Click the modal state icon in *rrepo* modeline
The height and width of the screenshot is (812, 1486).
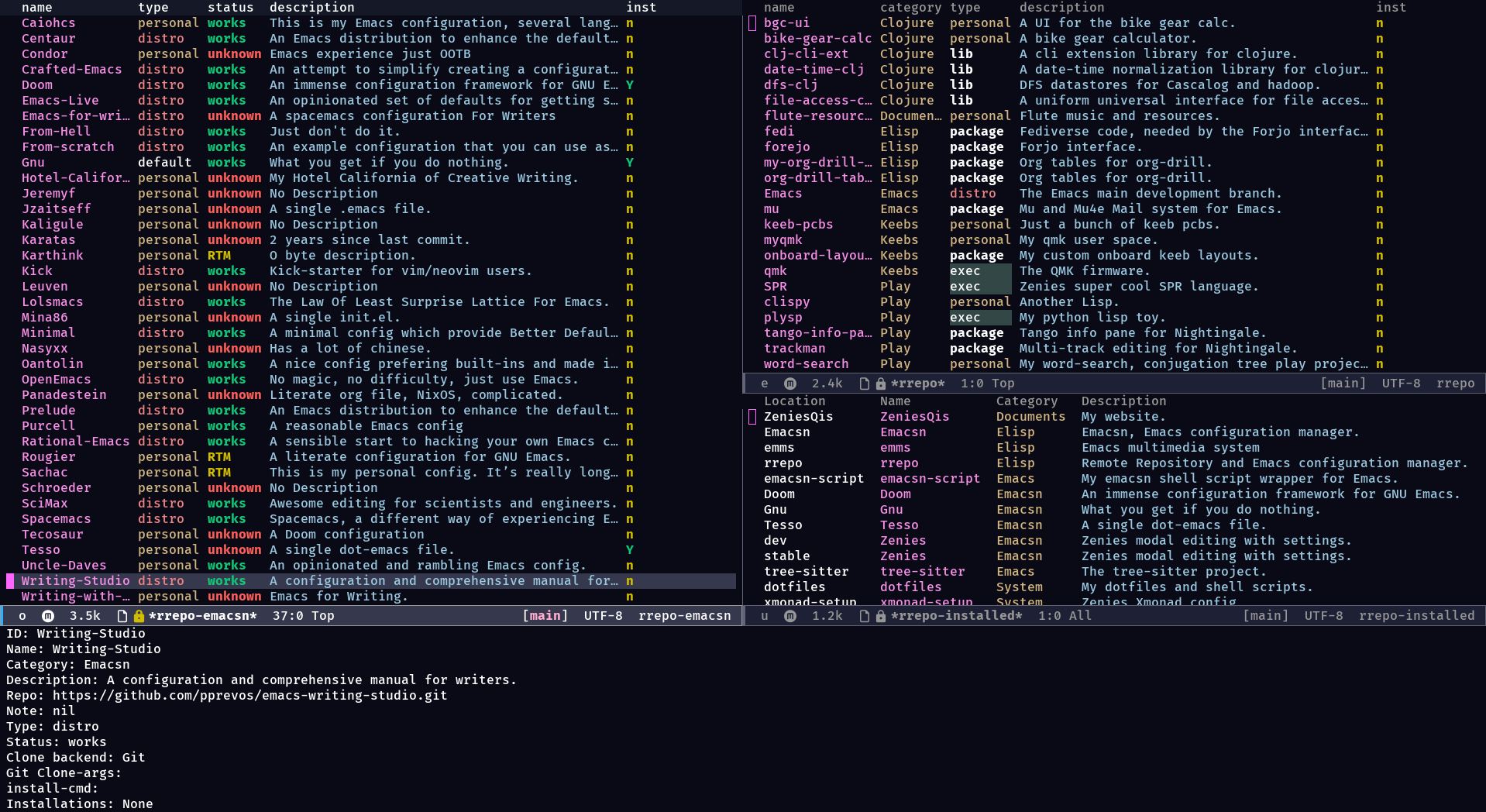pos(789,384)
